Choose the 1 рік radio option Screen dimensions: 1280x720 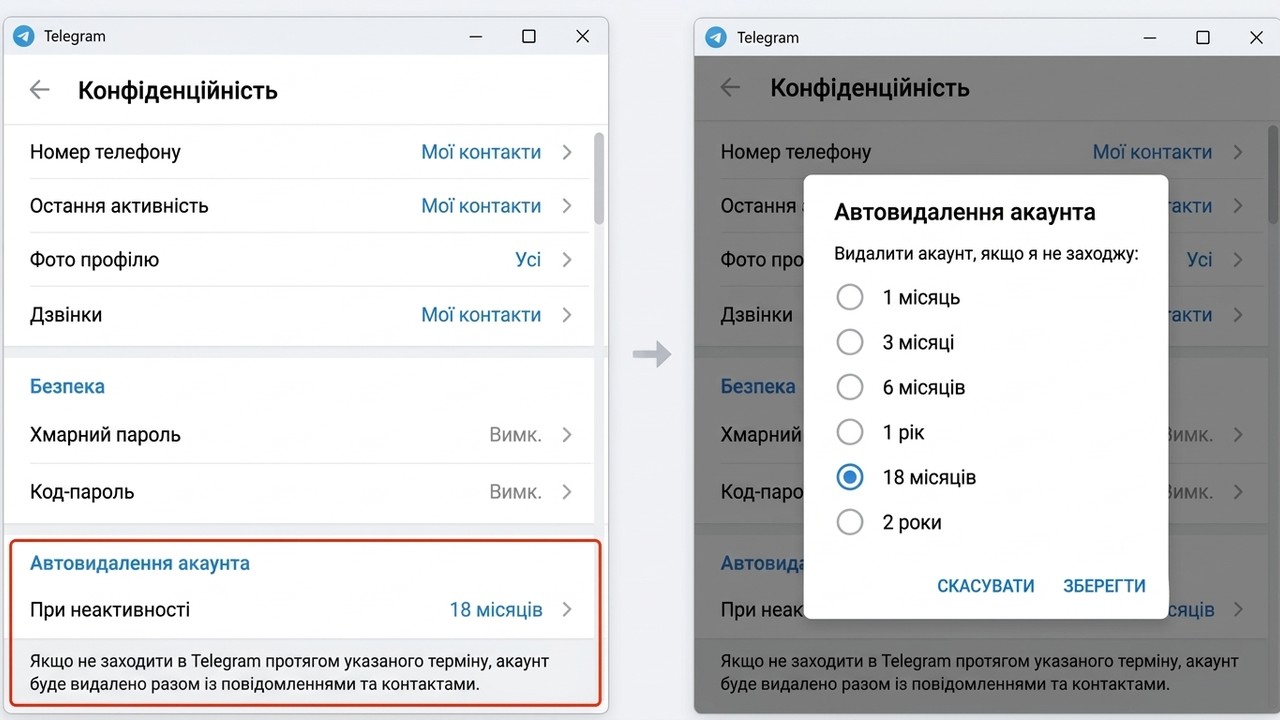pyautogui.click(x=850, y=432)
